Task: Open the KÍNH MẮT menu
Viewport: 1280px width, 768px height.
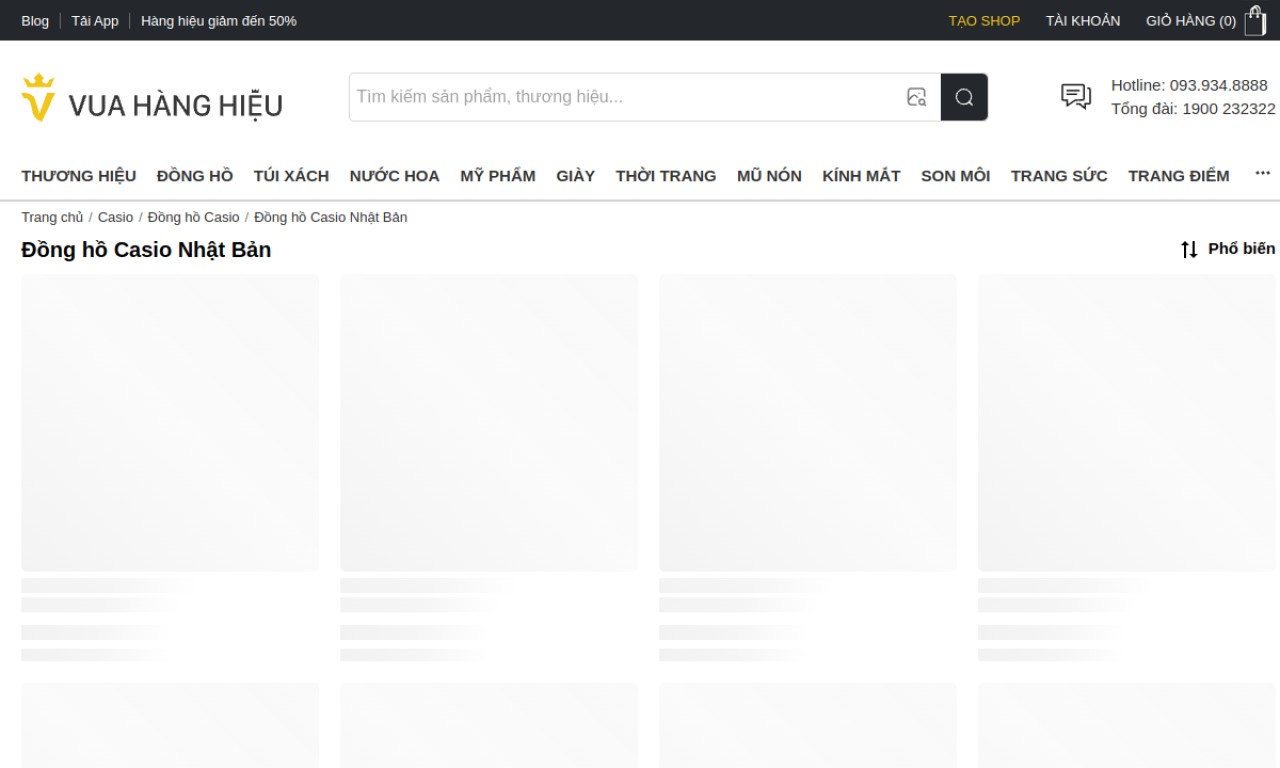Action: click(x=861, y=176)
